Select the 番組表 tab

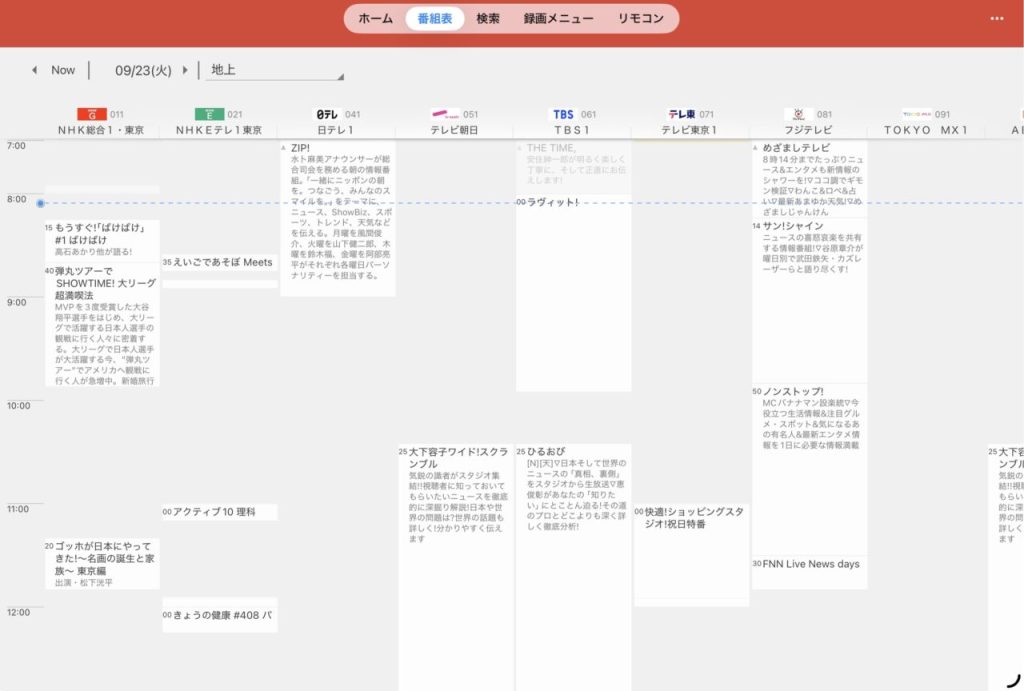[x=434, y=18]
